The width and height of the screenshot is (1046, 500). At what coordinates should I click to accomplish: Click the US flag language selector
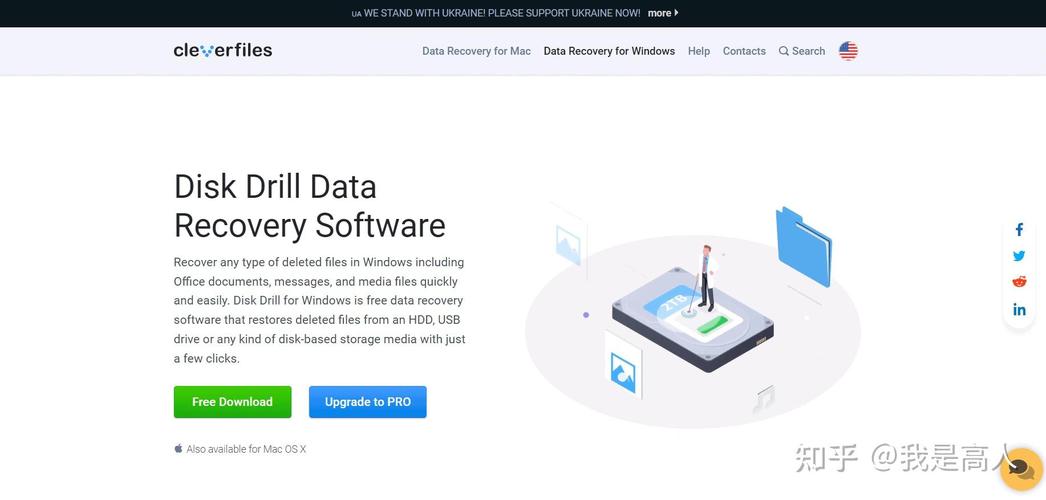coord(848,51)
